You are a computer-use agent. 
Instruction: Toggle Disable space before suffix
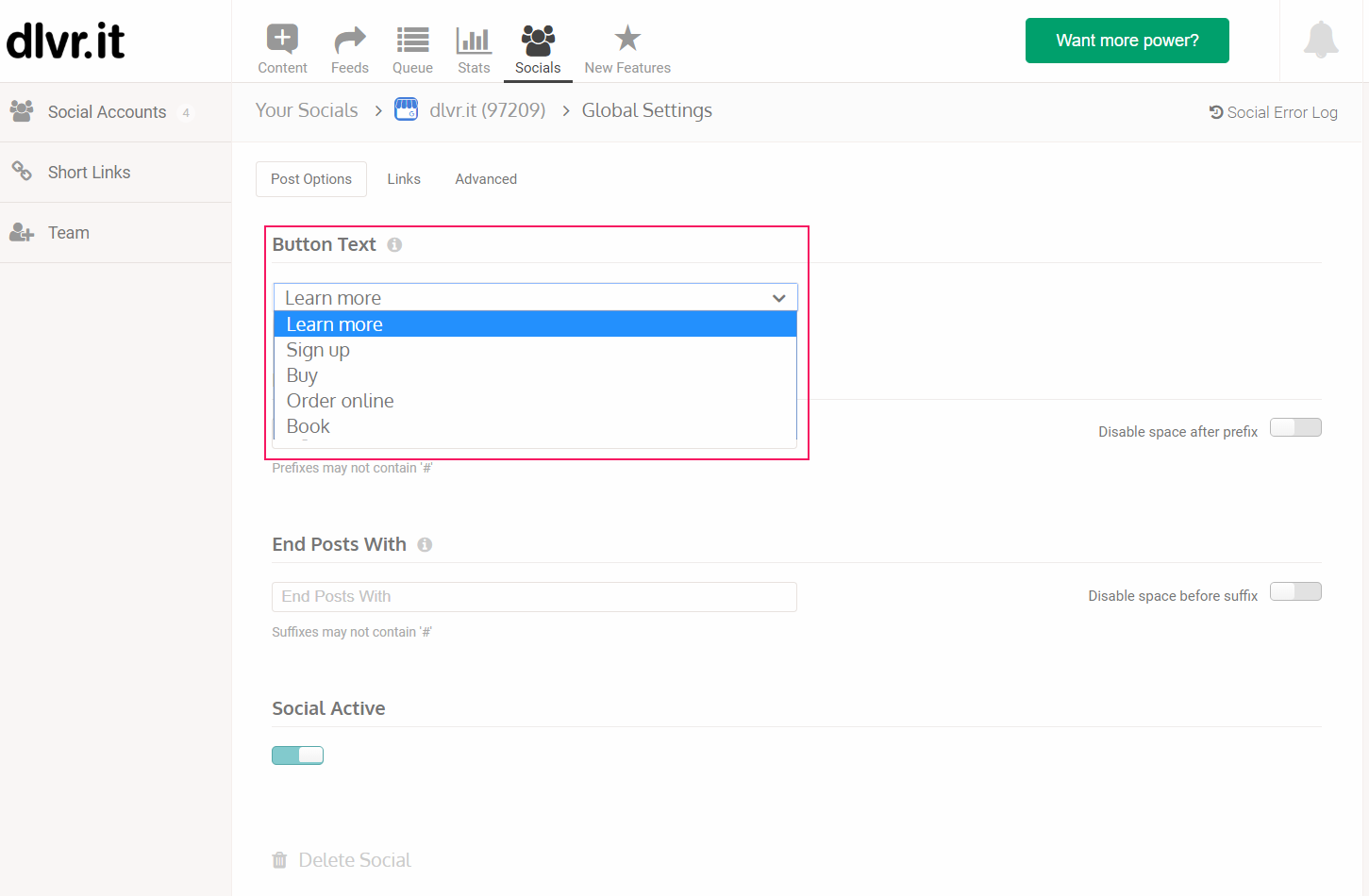click(x=1295, y=591)
